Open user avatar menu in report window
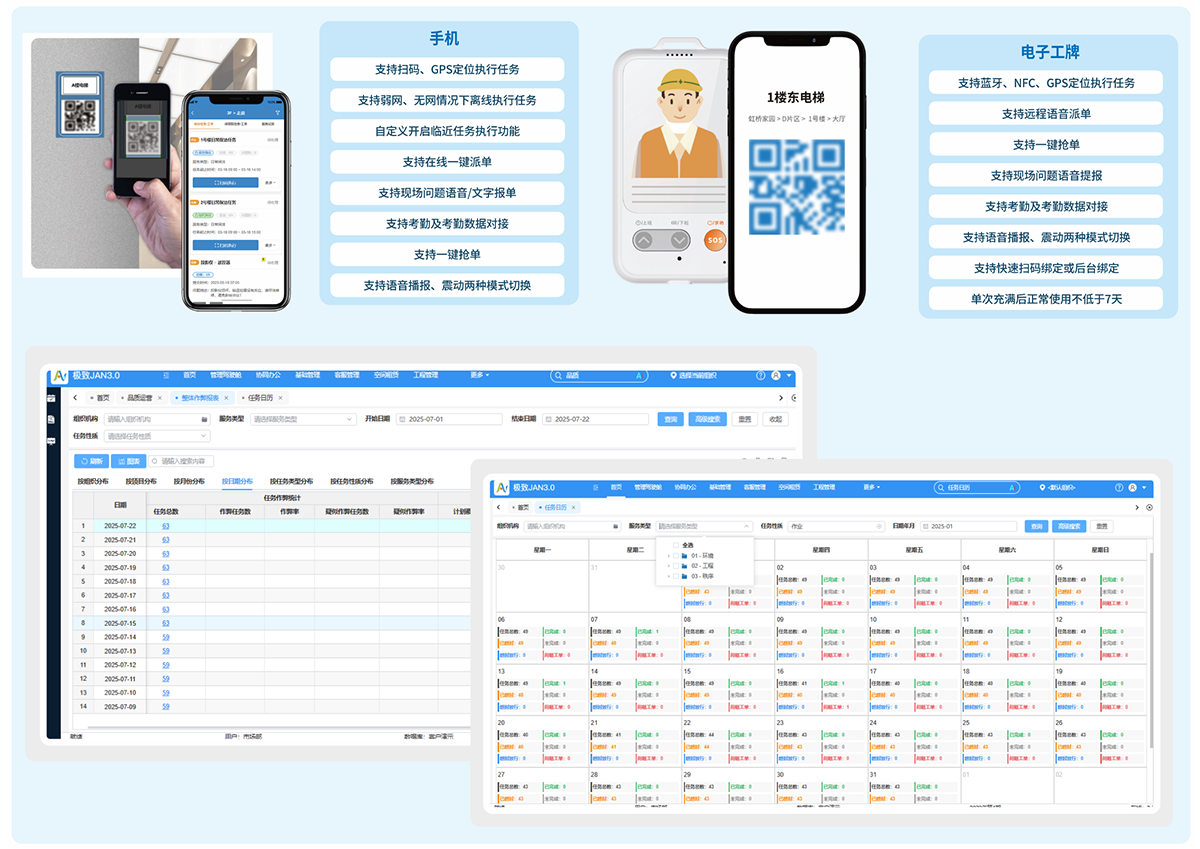 point(776,375)
